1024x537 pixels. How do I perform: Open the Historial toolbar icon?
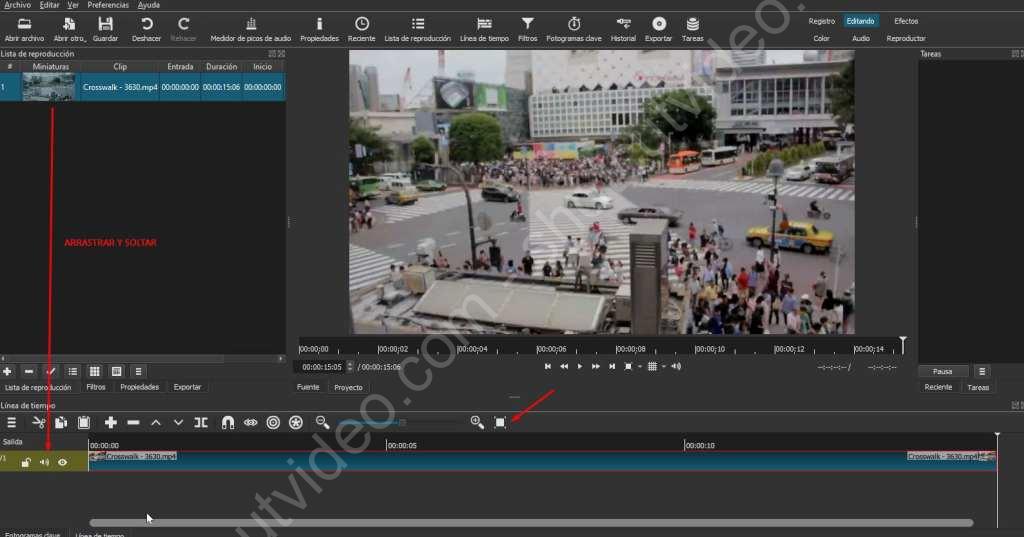coord(623,29)
